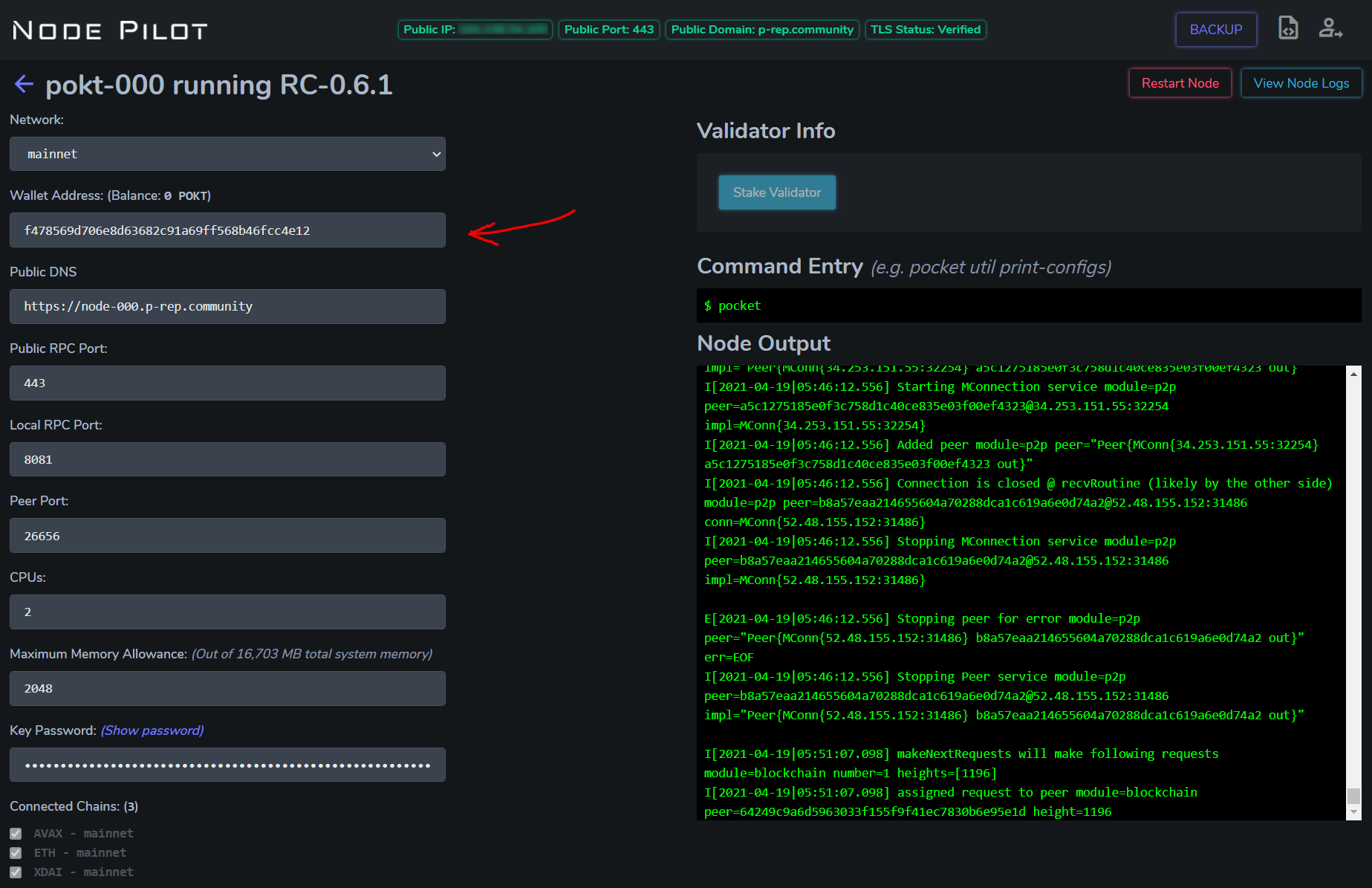Image resolution: width=1372 pixels, height=888 pixels.
Task: Click the Connected Chains: (3) label
Action: 74,806
